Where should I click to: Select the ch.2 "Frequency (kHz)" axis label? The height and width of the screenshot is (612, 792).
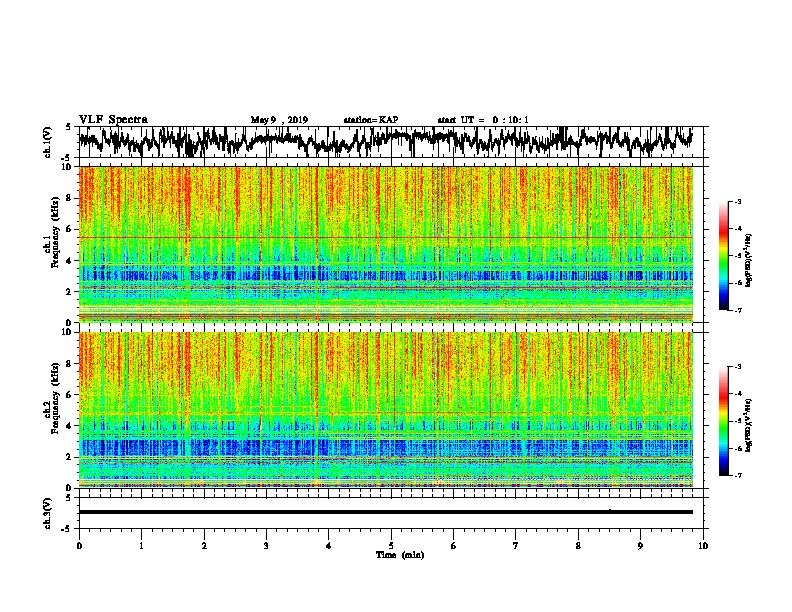click(x=55, y=398)
